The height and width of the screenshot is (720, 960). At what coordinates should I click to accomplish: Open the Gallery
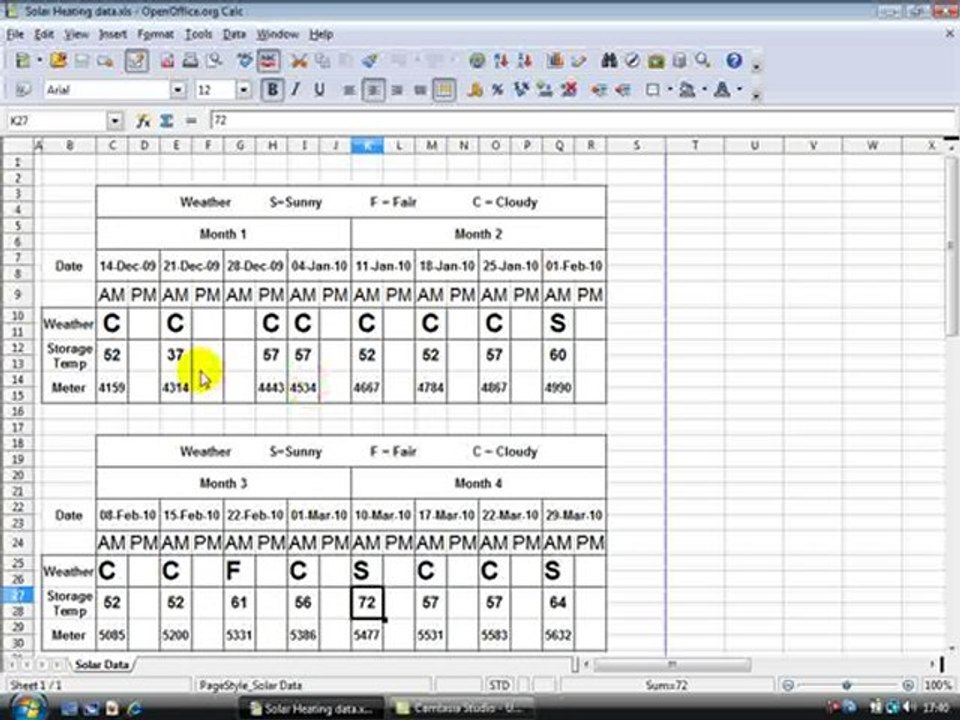656,60
